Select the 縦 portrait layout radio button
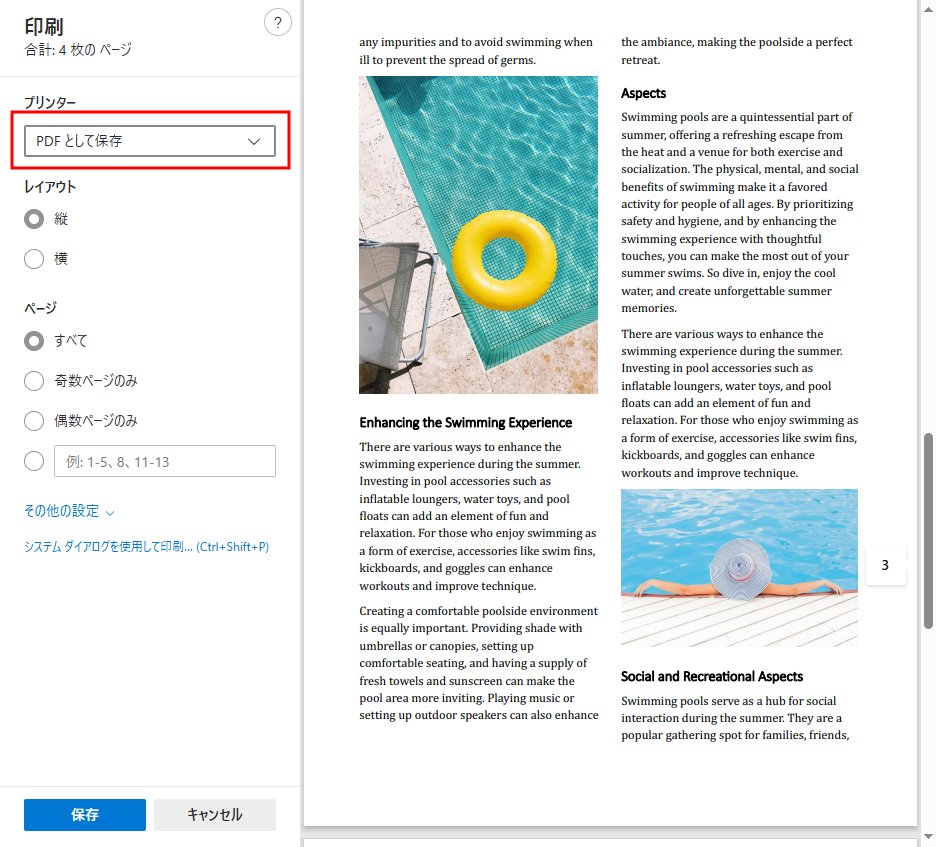This screenshot has height=847, width=936. pyautogui.click(x=34, y=219)
